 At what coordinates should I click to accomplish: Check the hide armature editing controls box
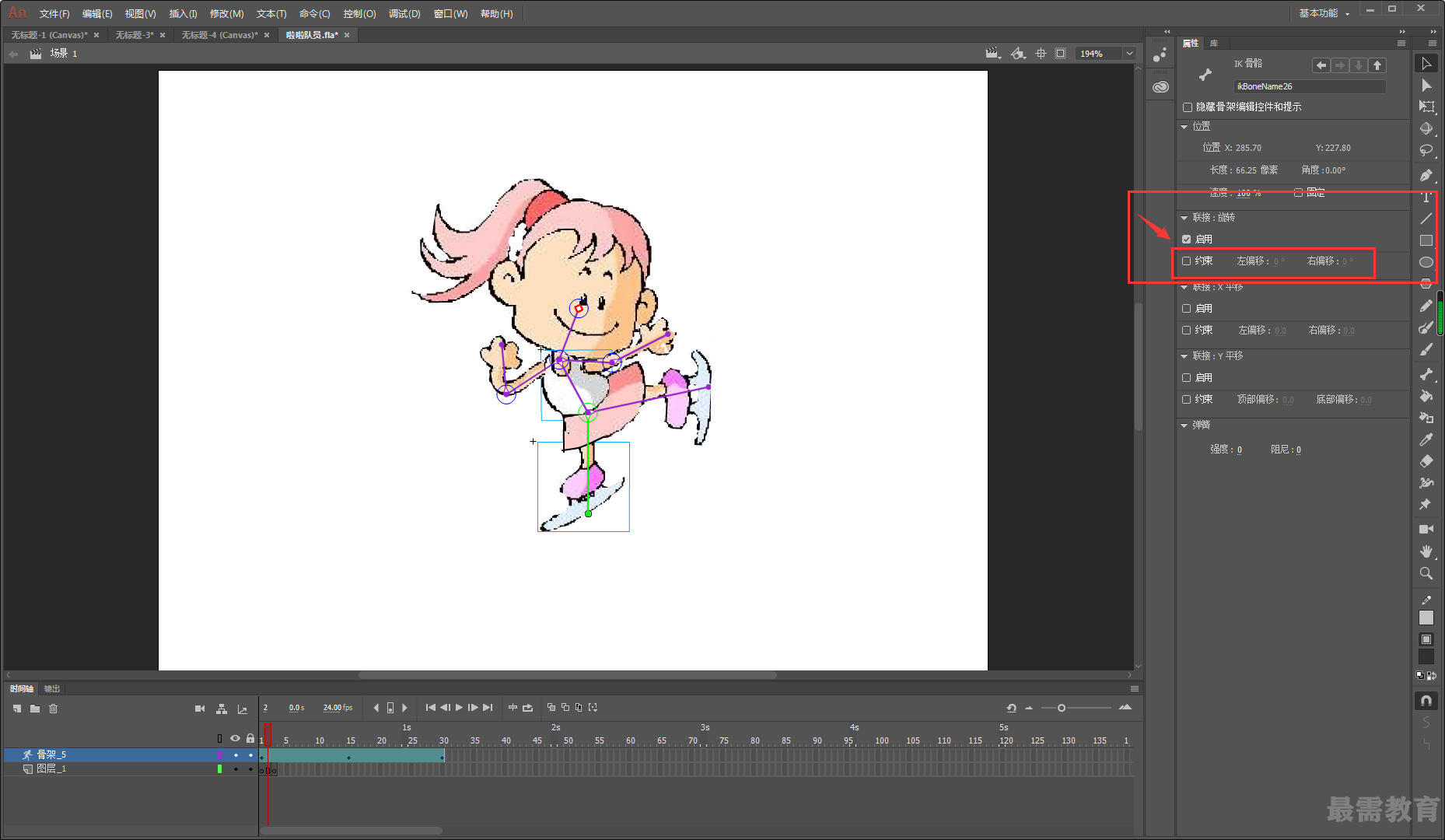(1188, 107)
